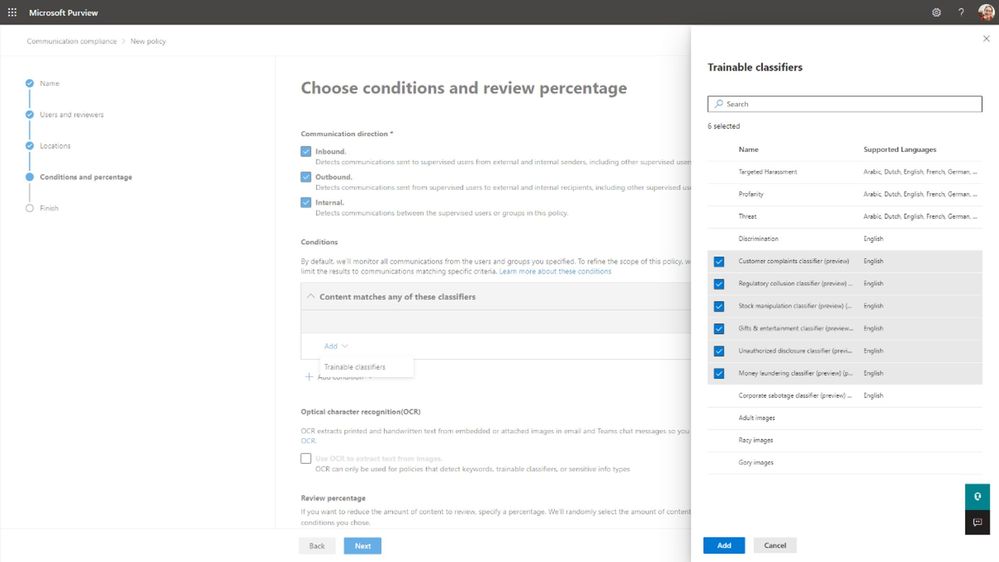Image resolution: width=999 pixels, height=562 pixels.
Task: Open the help question mark icon
Action: [961, 12]
